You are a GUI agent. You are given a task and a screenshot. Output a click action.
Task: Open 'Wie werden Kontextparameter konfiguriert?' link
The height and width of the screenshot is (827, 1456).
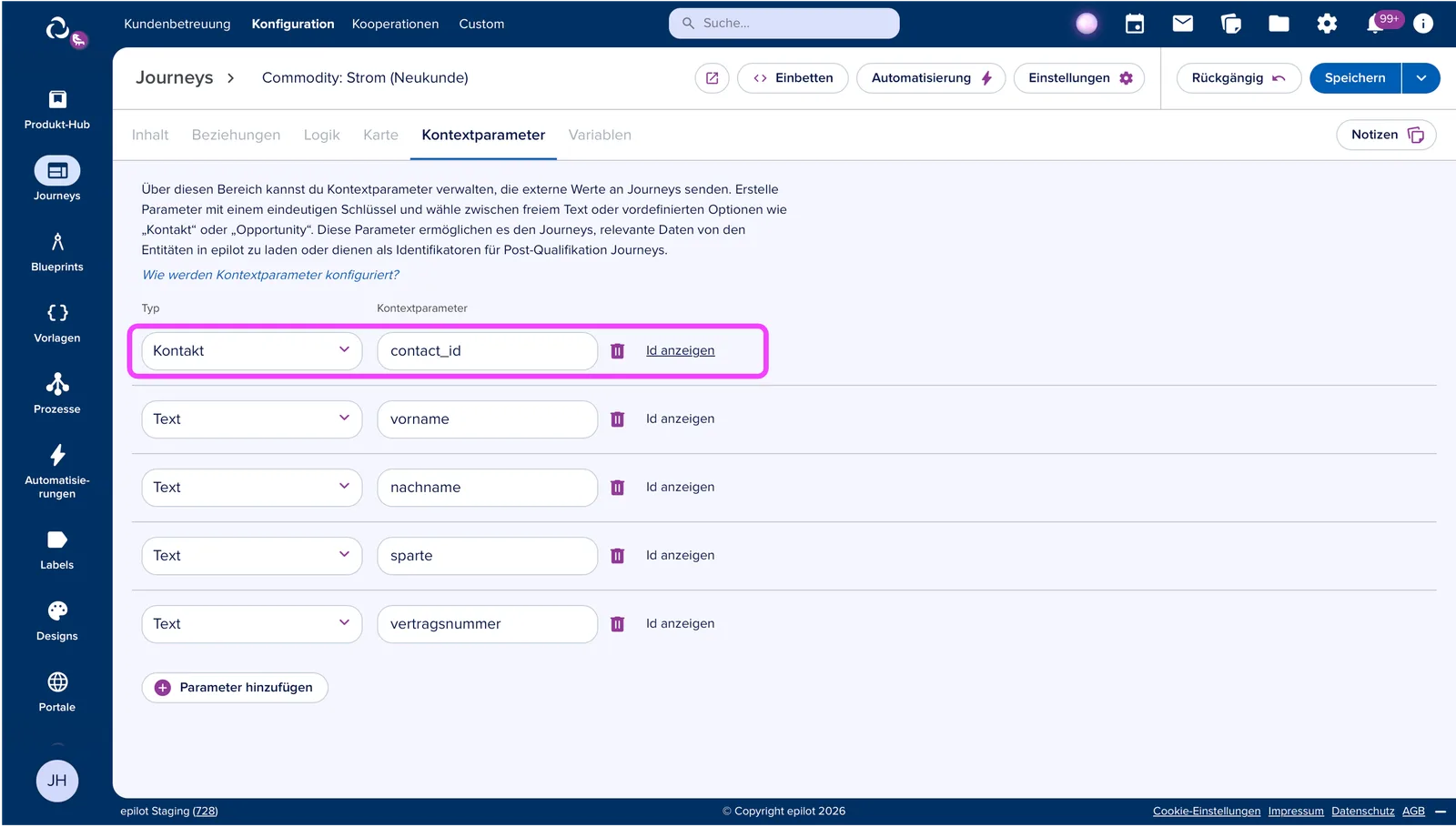tap(270, 275)
